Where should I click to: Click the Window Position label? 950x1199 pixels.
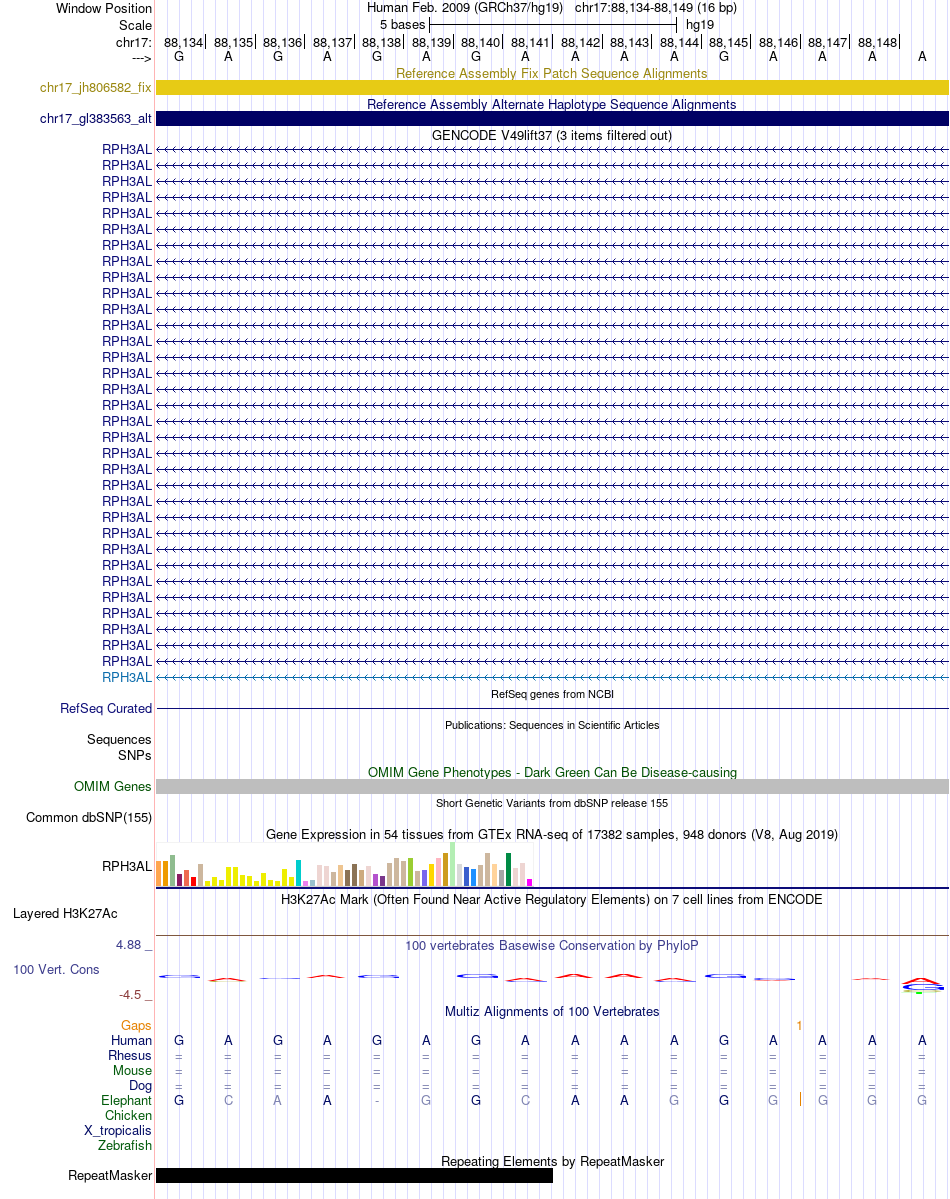pyautogui.click(x=104, y=8)
